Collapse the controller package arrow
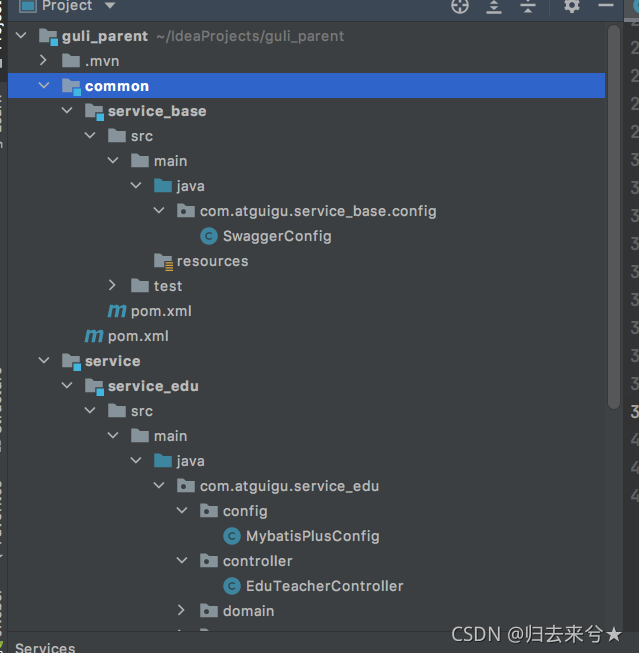639x653 pixels. click(182, 561)
